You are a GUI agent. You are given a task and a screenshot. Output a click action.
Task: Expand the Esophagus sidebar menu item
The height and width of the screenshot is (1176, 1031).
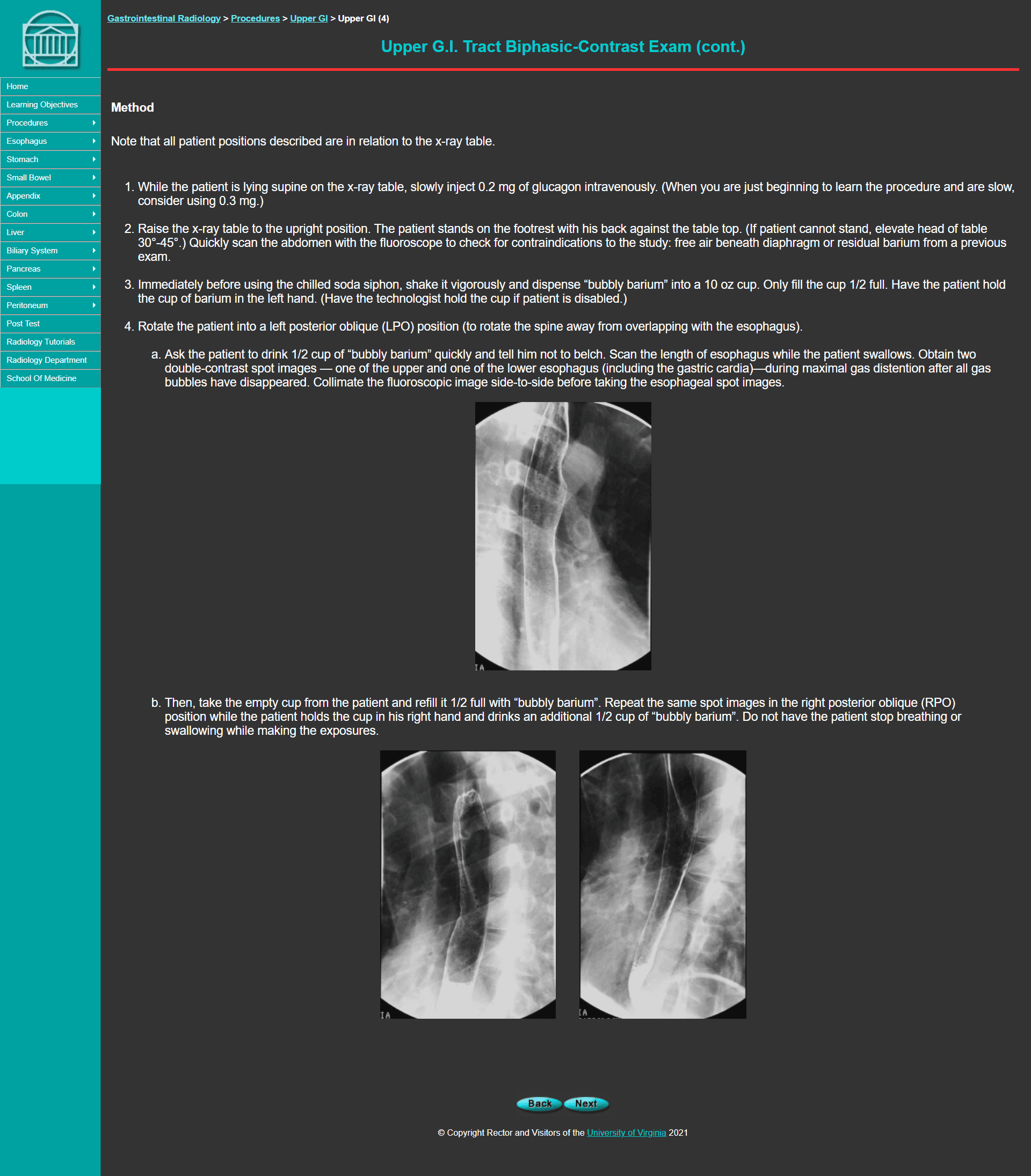click(x=92, y=140)
